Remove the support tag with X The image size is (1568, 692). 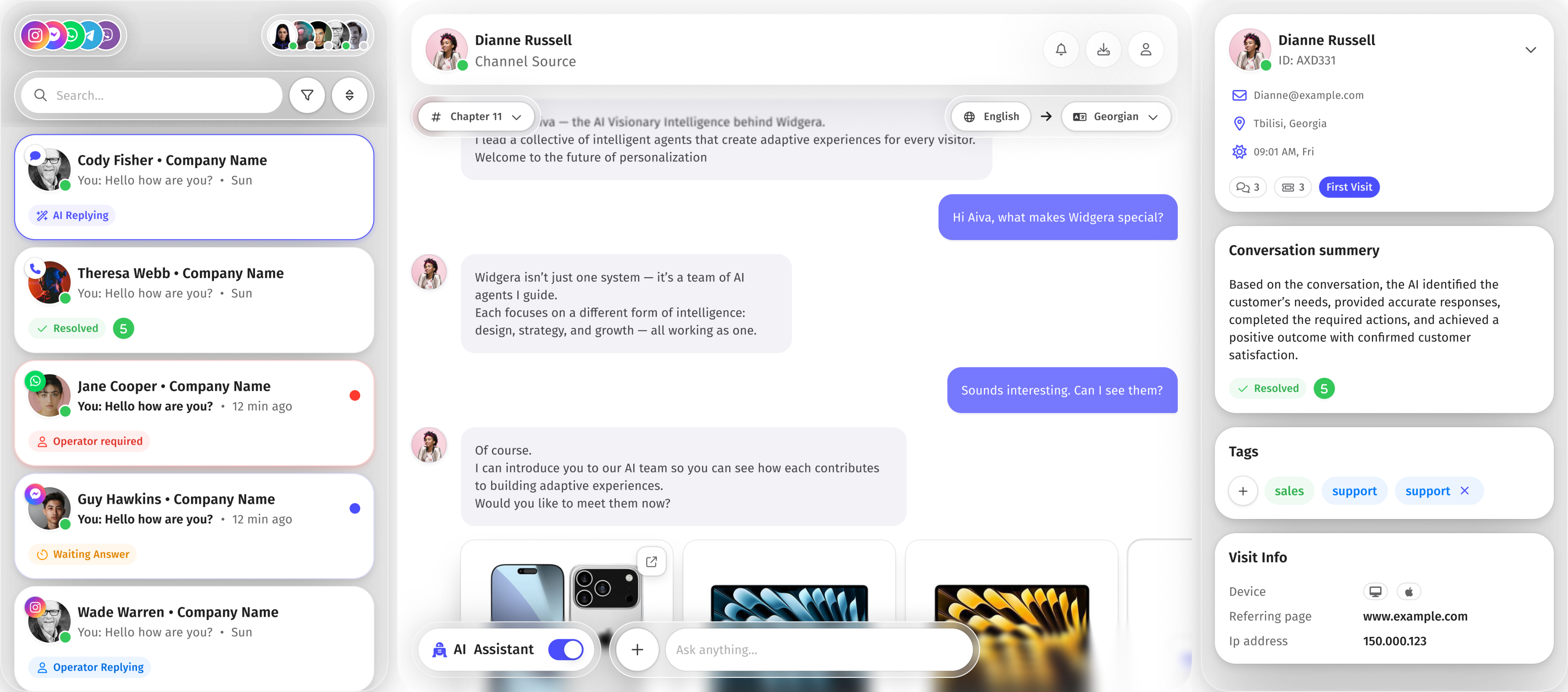pyautogui.click(x=1465, y=491)
